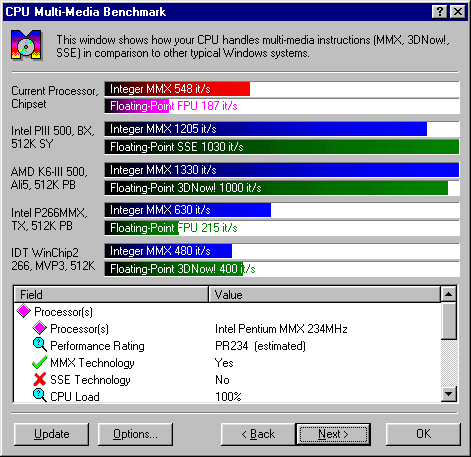Viewport: 471px width, 457px height.
Task: Click the Value column header
Action: click(324, 294)
